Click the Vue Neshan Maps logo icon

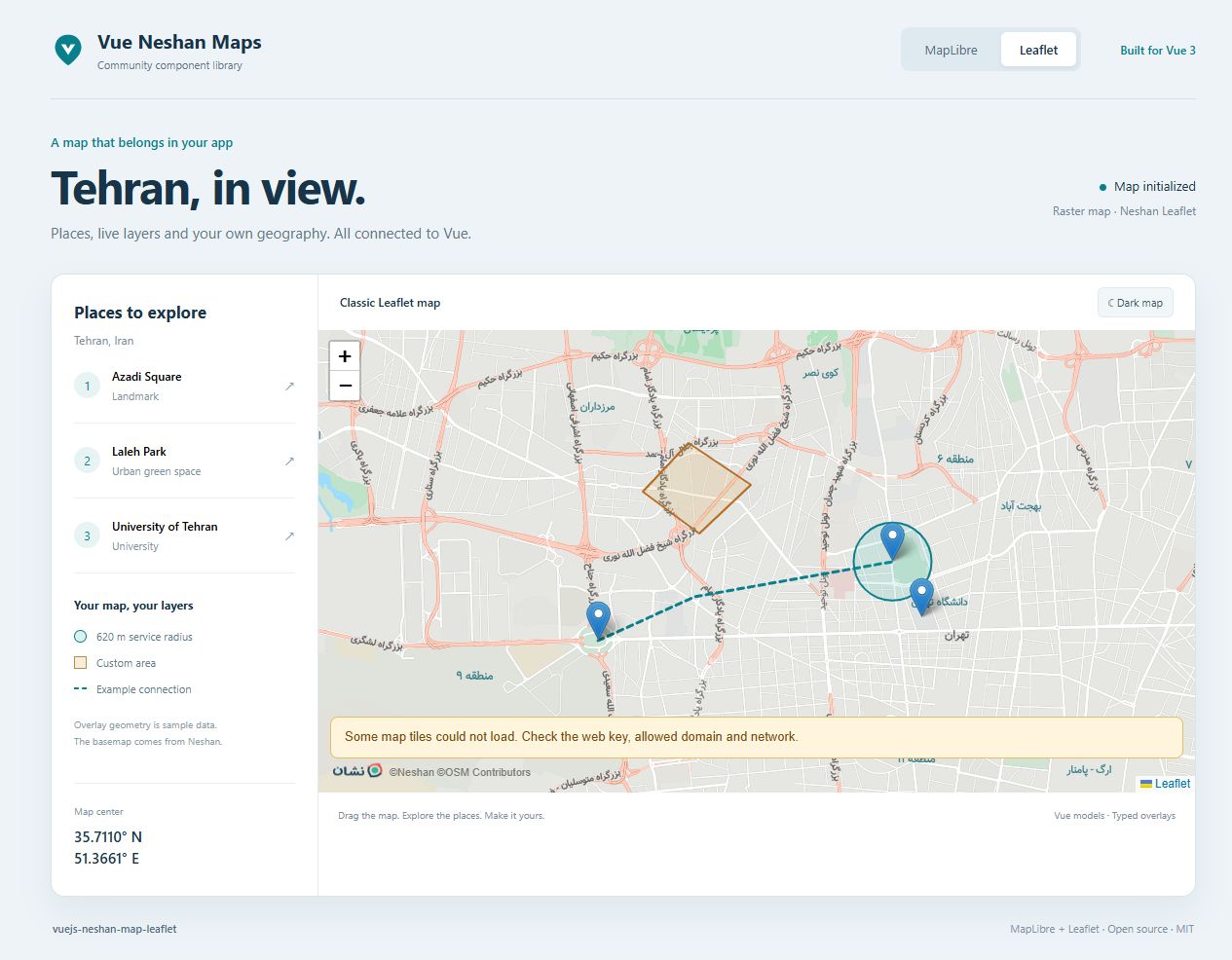pos(68,50)
